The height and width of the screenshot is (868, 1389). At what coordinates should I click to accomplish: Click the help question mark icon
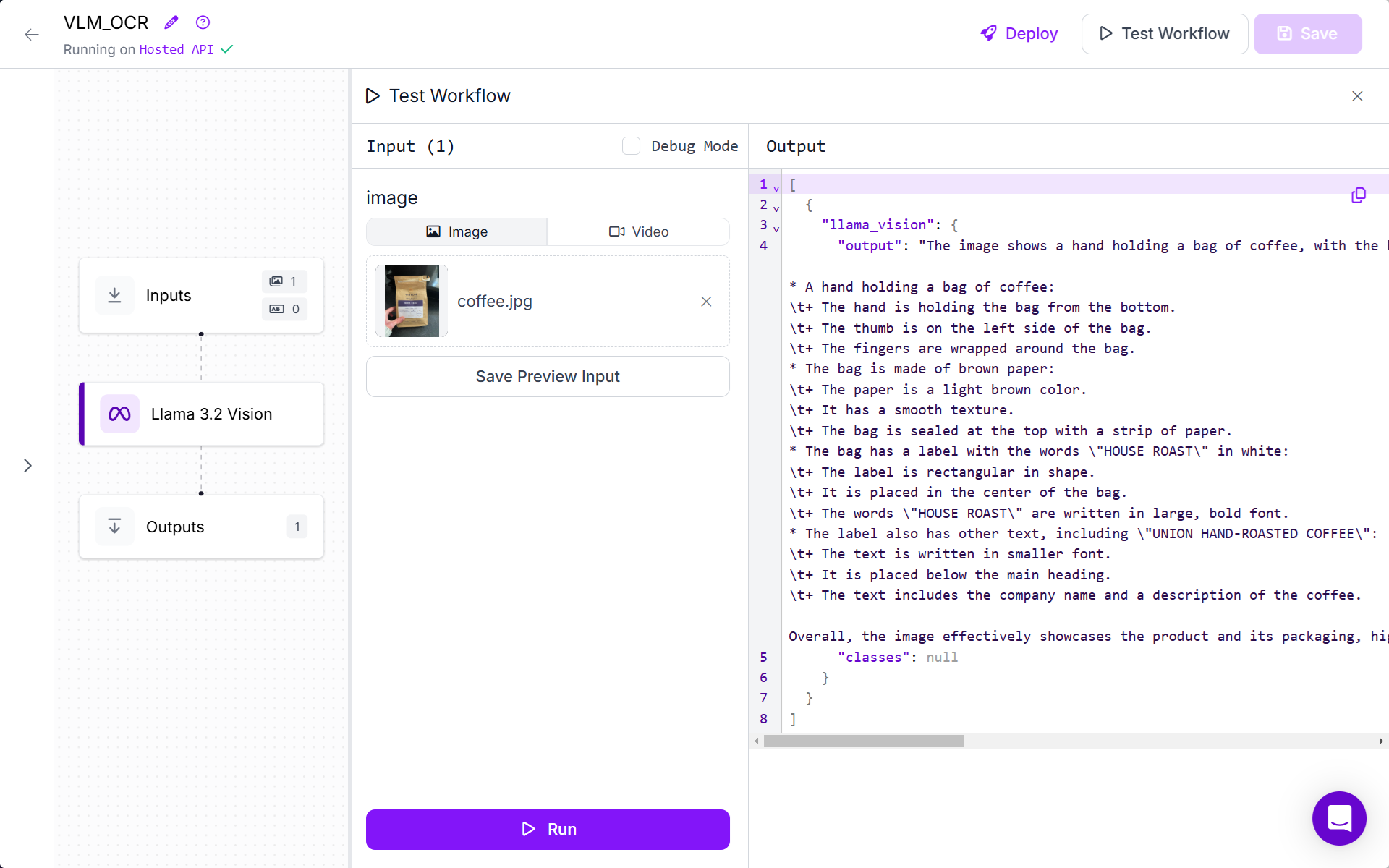tap(203, 22)
